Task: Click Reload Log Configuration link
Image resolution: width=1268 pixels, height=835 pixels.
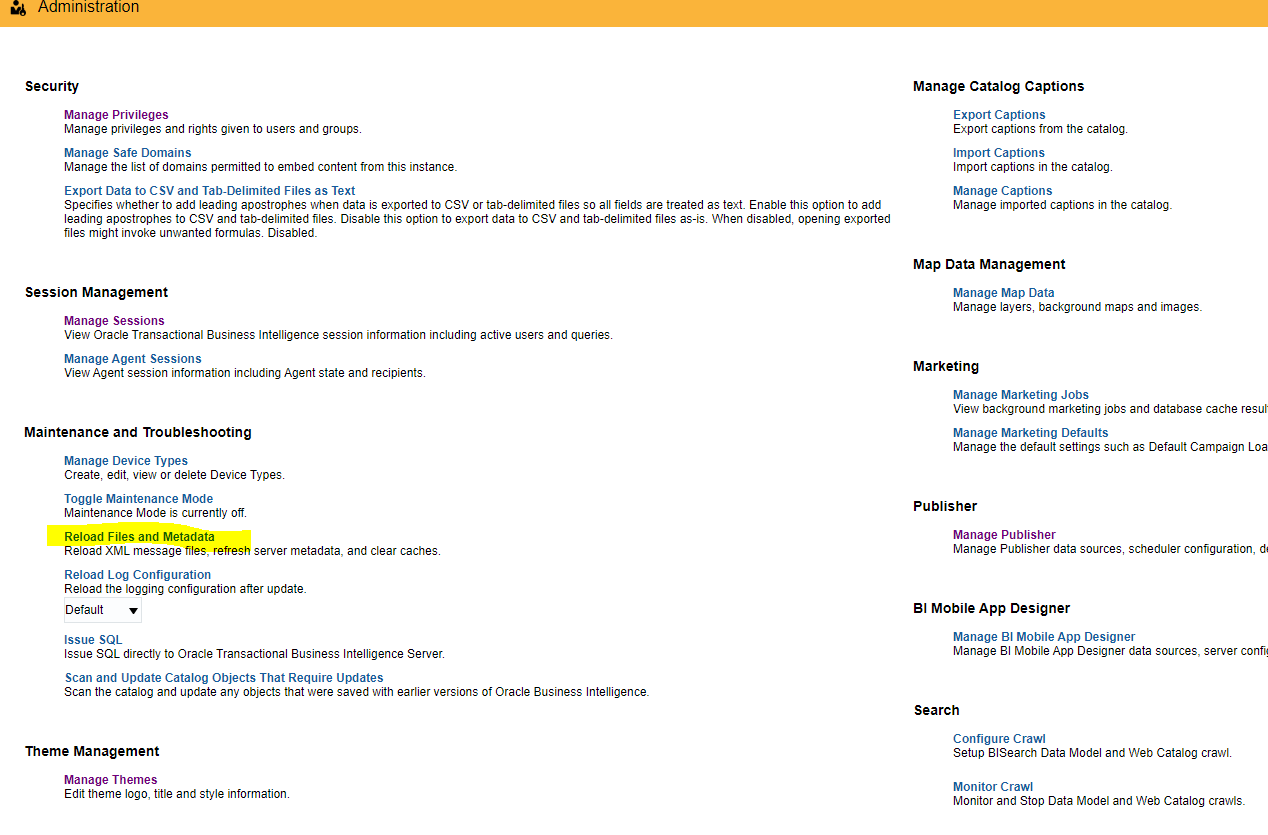Action: (138, 575)
